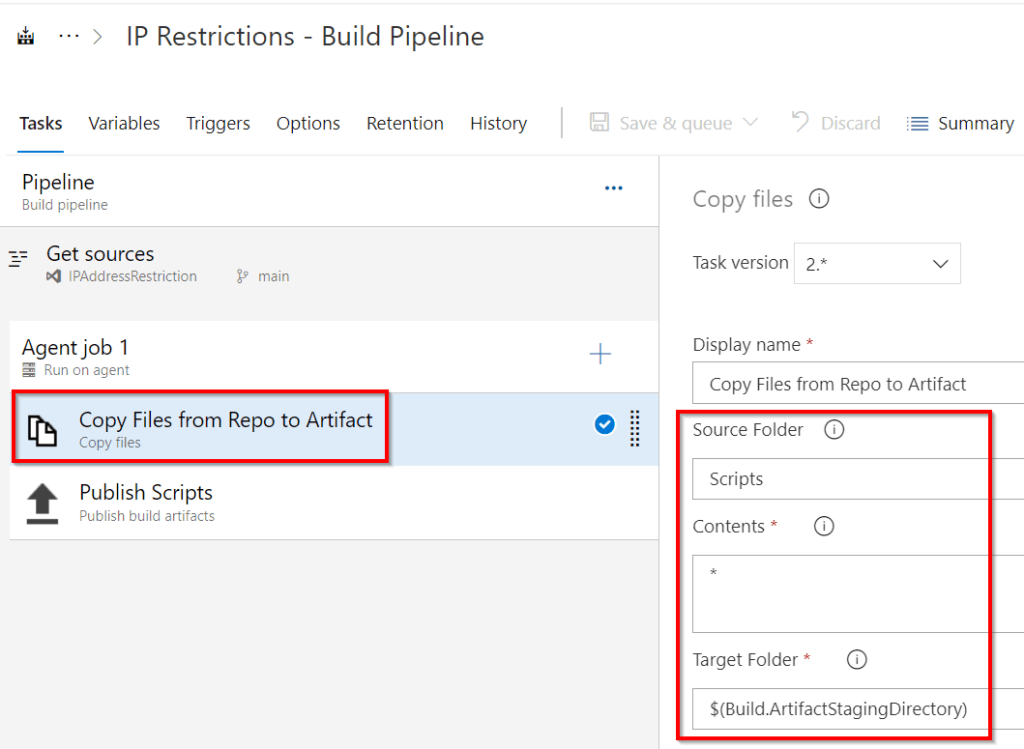Open the Pipeline more options menu
Screen dimensions: 1024x749
coord(614,188)
